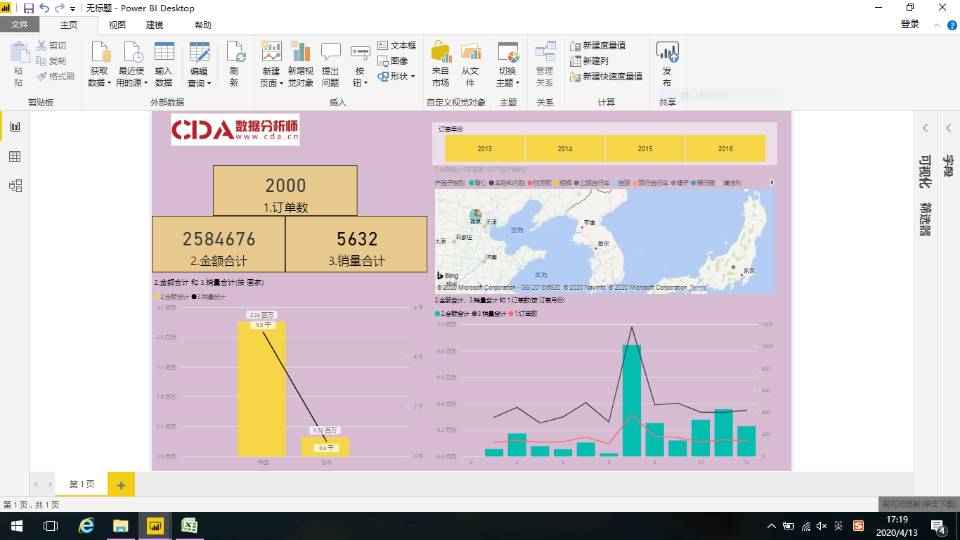This screenshot has height=540, width=960.
Task: Add a new page with plus button
Action: [120, 484]
